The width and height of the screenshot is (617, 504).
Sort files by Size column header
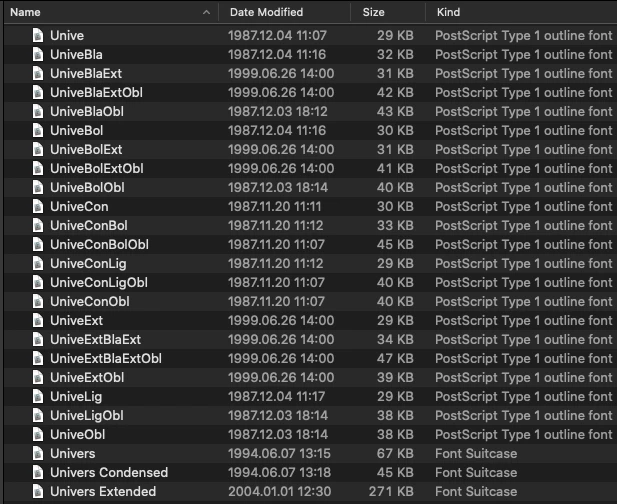[x=373, y=12]
